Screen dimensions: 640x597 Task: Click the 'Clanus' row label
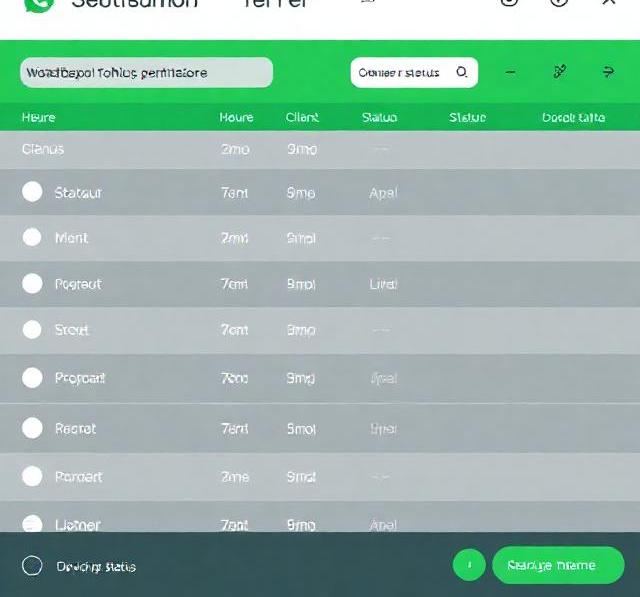[x=43, y=149]
